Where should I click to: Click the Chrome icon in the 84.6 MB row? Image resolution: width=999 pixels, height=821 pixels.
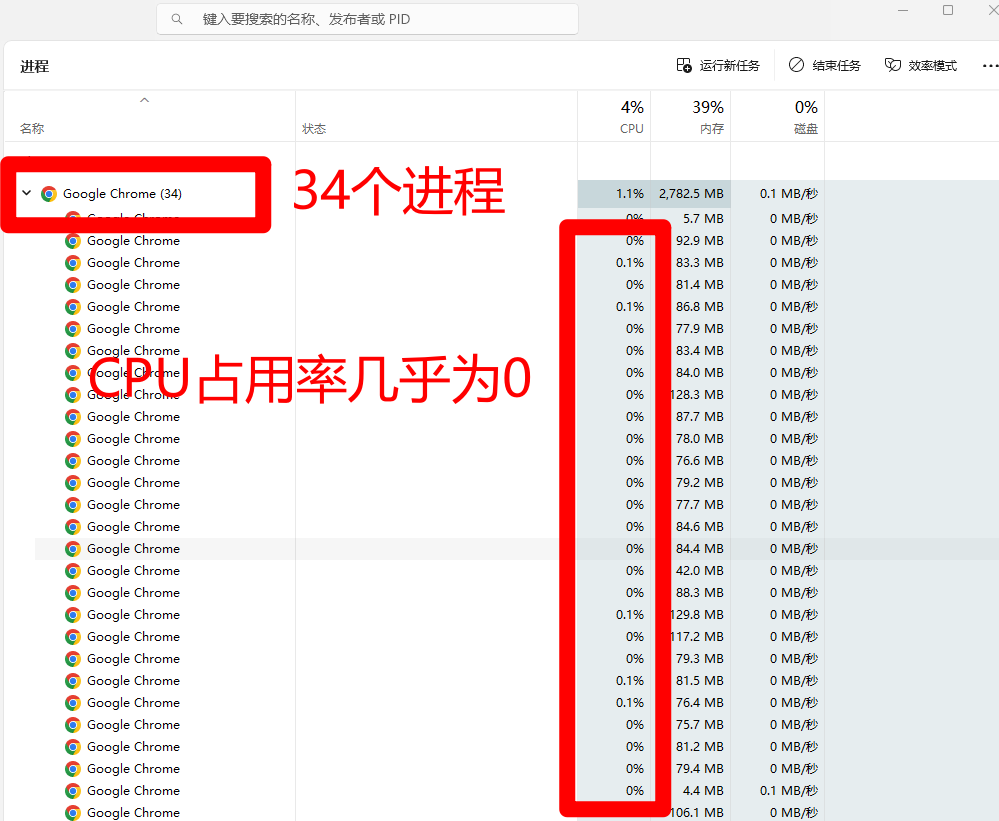pos(73,527)
